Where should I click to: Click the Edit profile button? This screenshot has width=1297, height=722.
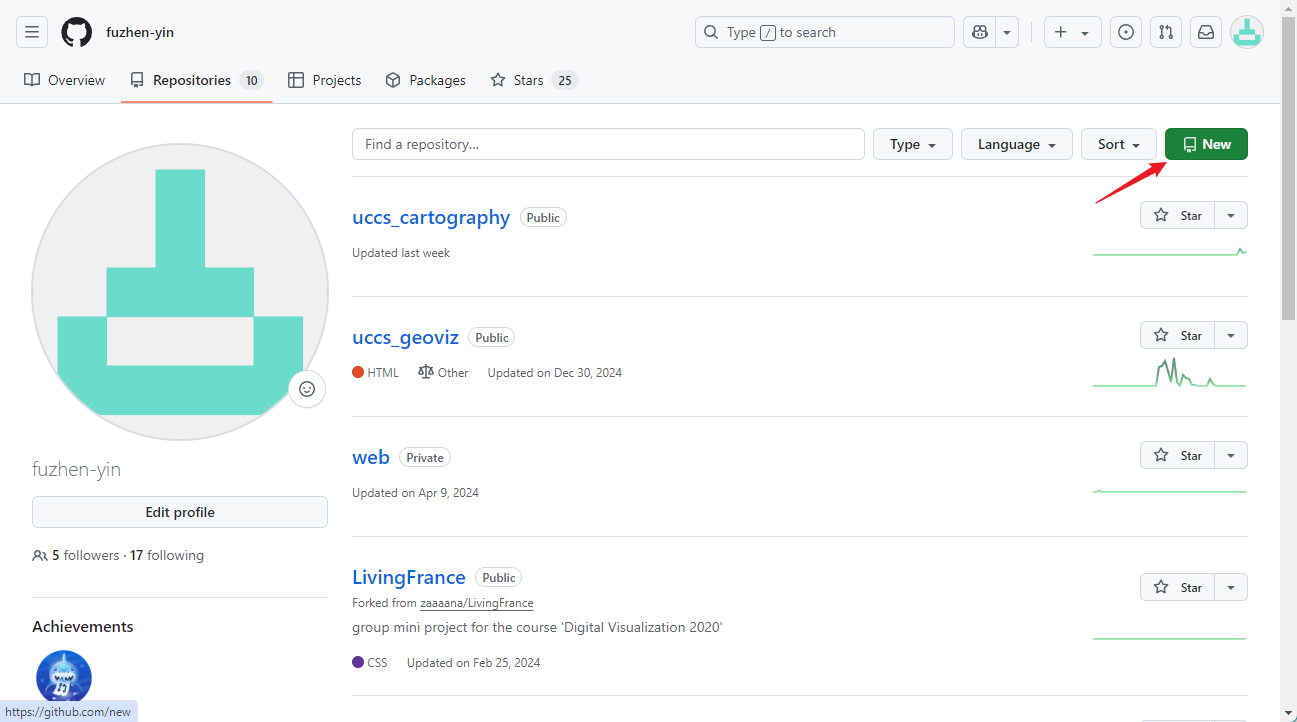(x=180, y=512)
